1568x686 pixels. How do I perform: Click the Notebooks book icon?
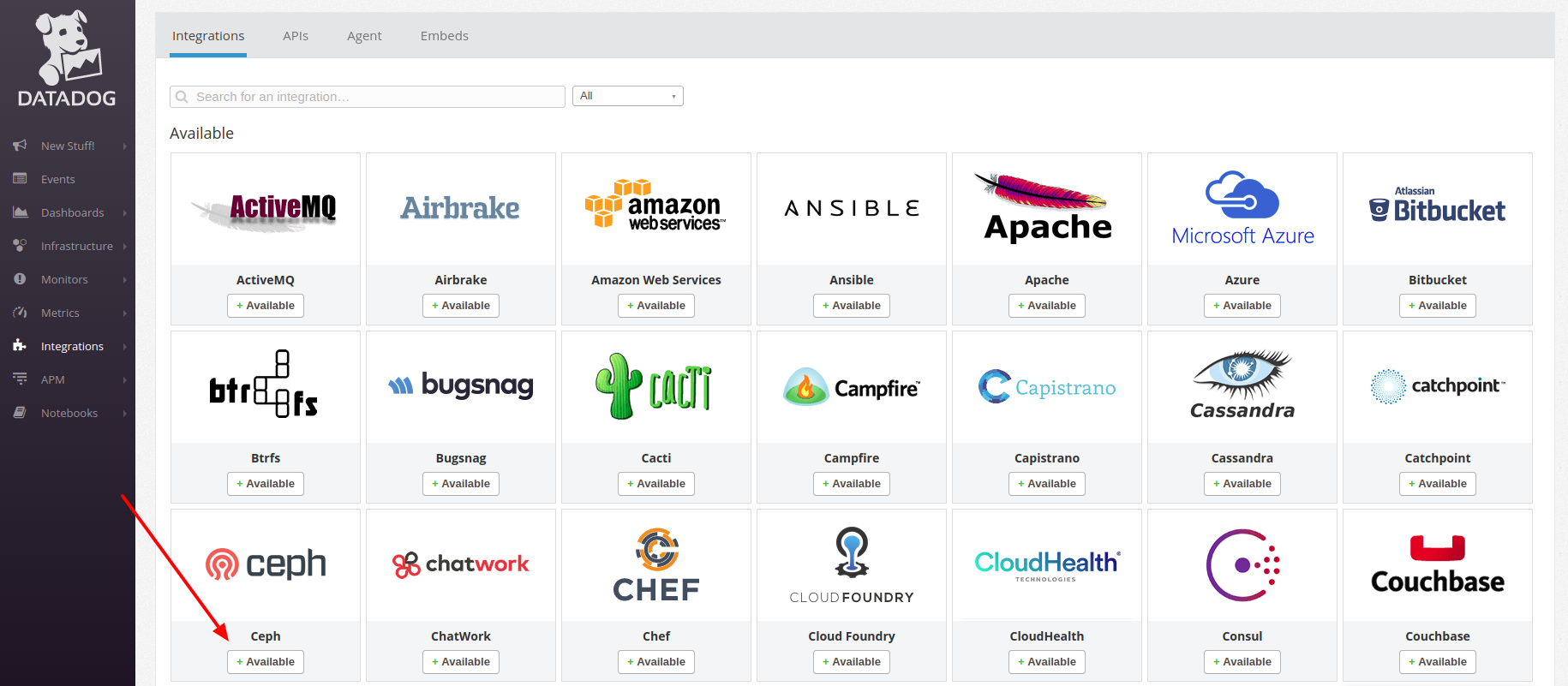click(20, 413)
